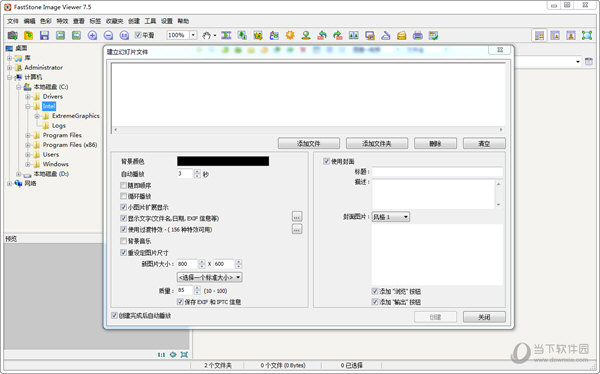Click the fit-to-window icon at preview panel corner
Viewport: 600px width, 374px height.
click(184, 355)
